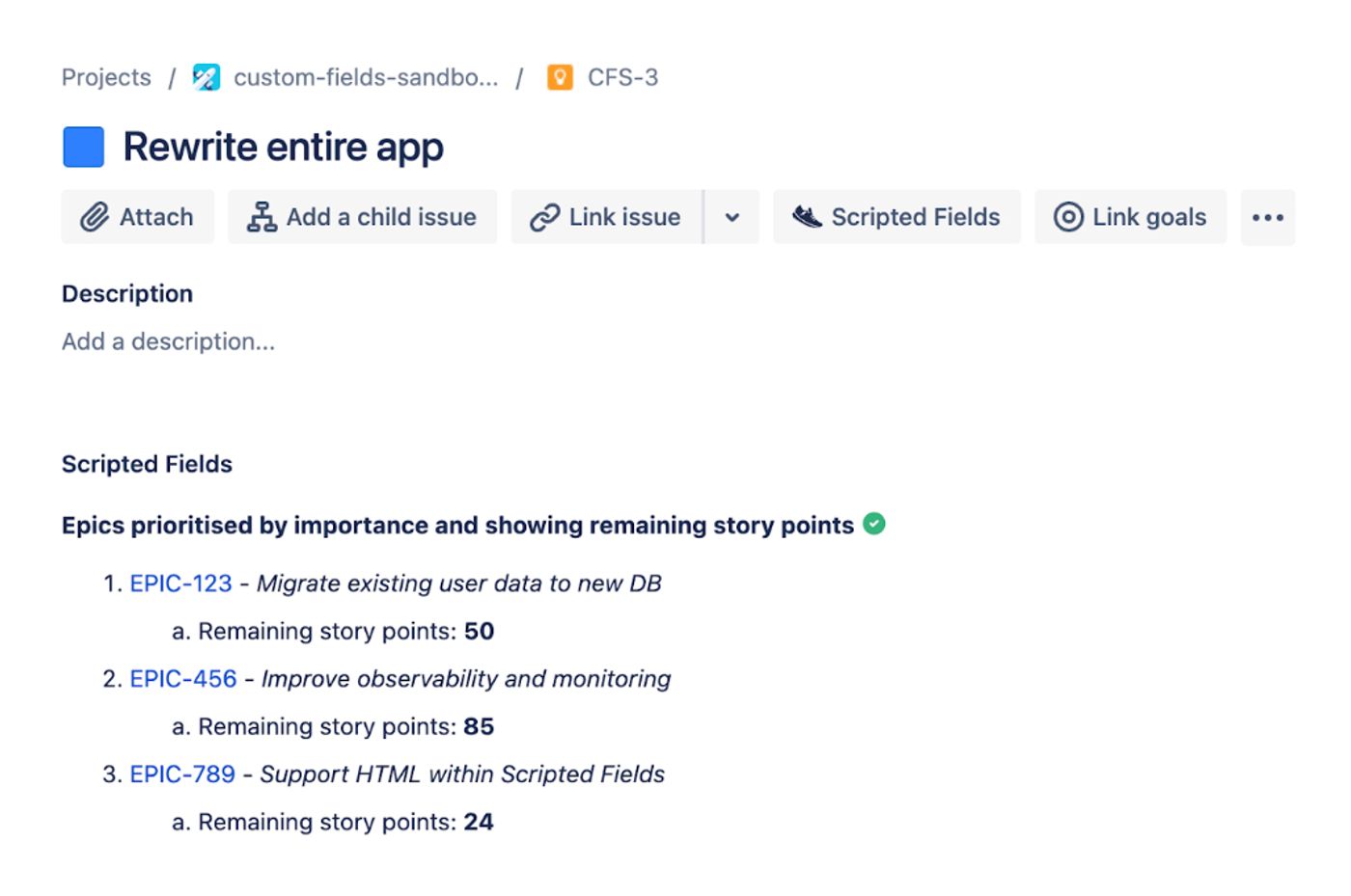Open custom-fields-sandbox project breadcrumb link
This screenshot has width=1351, height=896.
point(366,77)
